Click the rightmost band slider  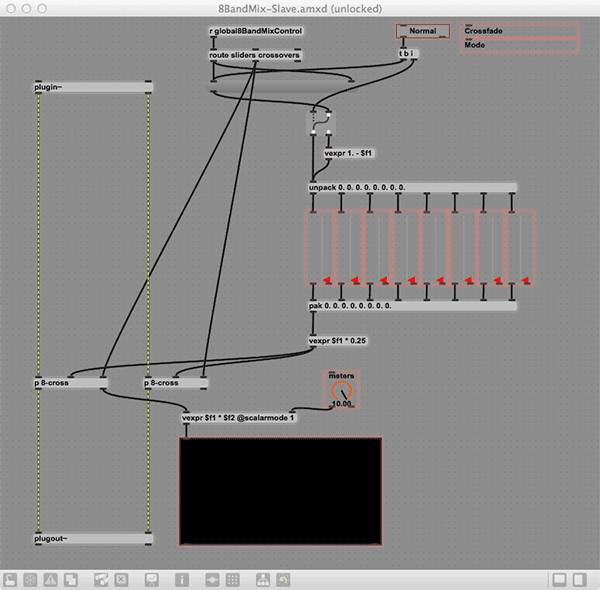point(520,248)
